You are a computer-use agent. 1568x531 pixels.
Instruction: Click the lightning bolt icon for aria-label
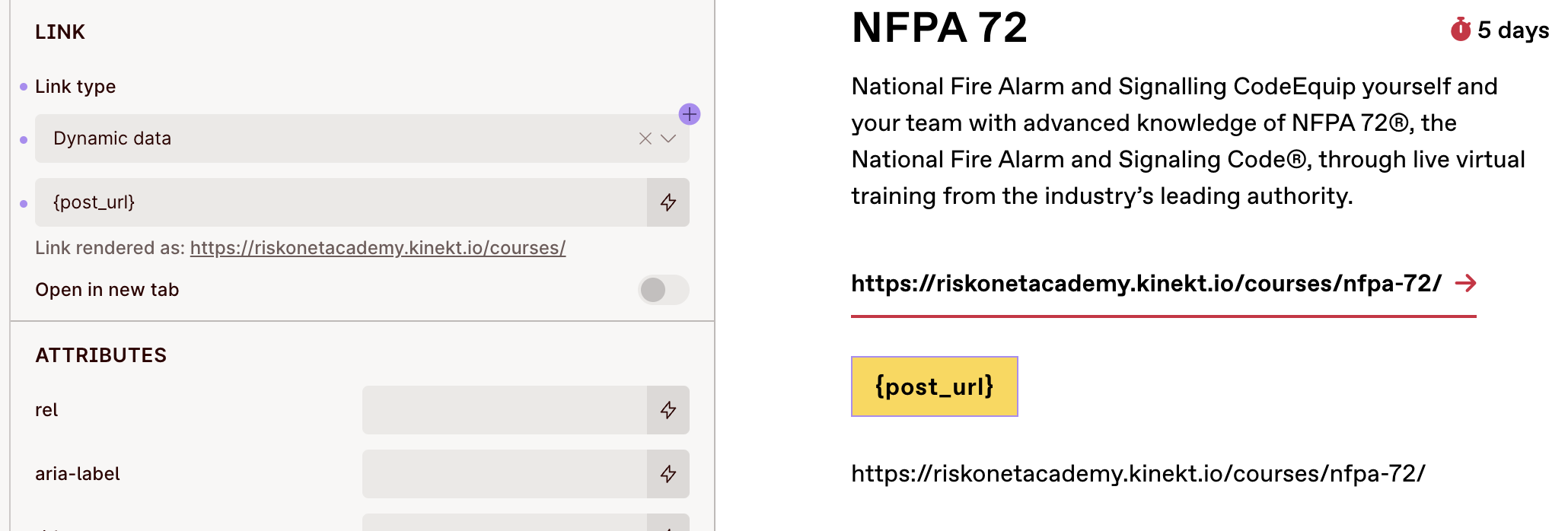tap(668, 474)
